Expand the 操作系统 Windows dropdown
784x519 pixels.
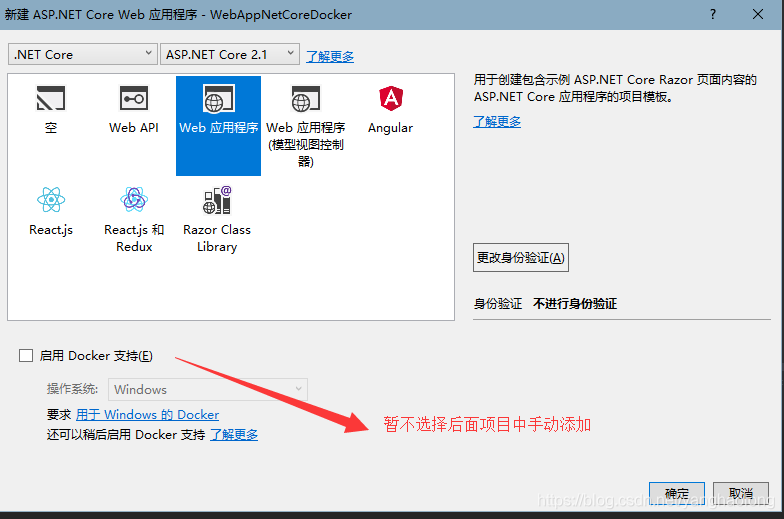(208, 389)
